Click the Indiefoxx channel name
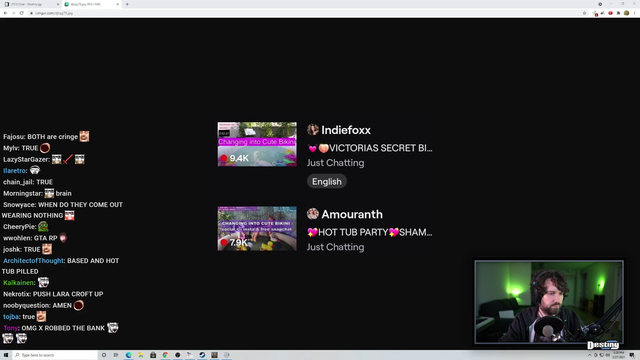The image size is (640, 360). pos(346,130)
